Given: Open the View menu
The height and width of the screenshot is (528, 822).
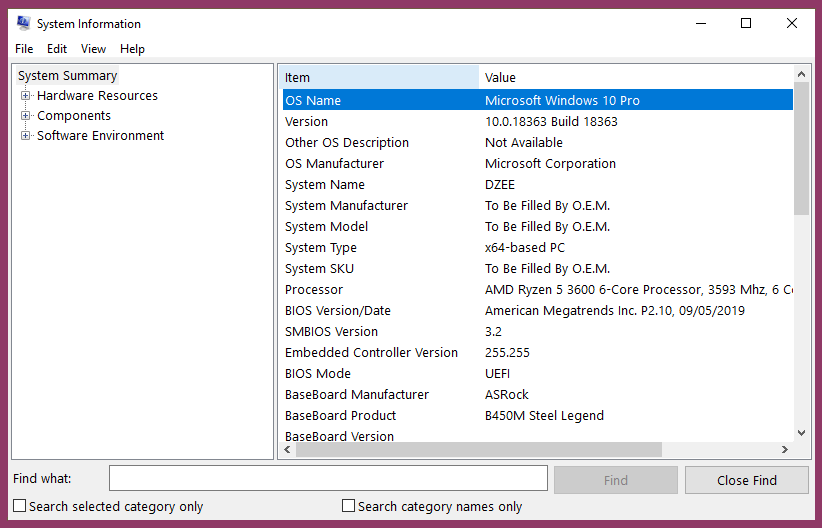Looking at the screenshot, I should pos(93,49).
